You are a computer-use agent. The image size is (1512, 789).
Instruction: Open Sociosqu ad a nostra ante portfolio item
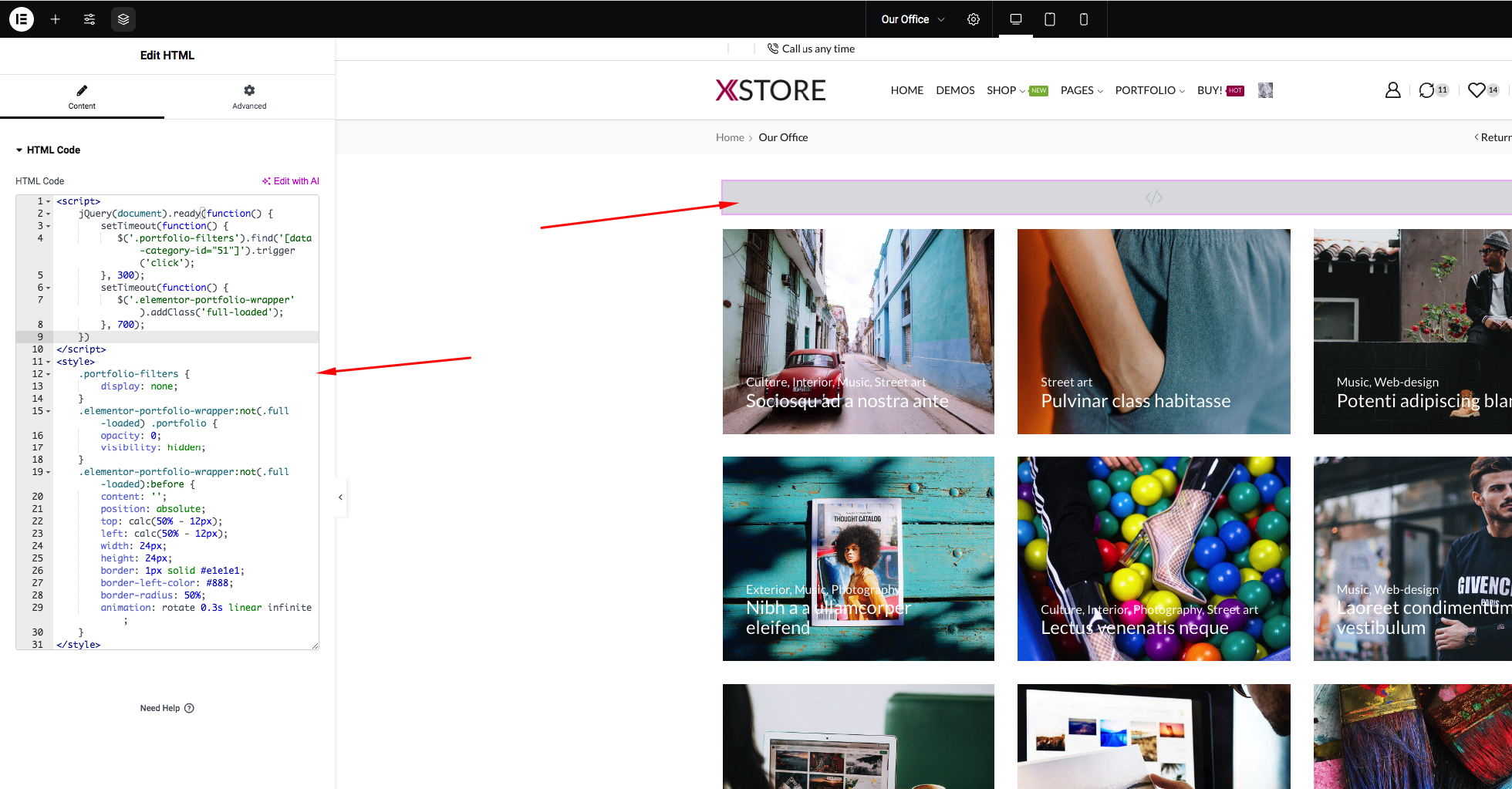pos(859,332)
